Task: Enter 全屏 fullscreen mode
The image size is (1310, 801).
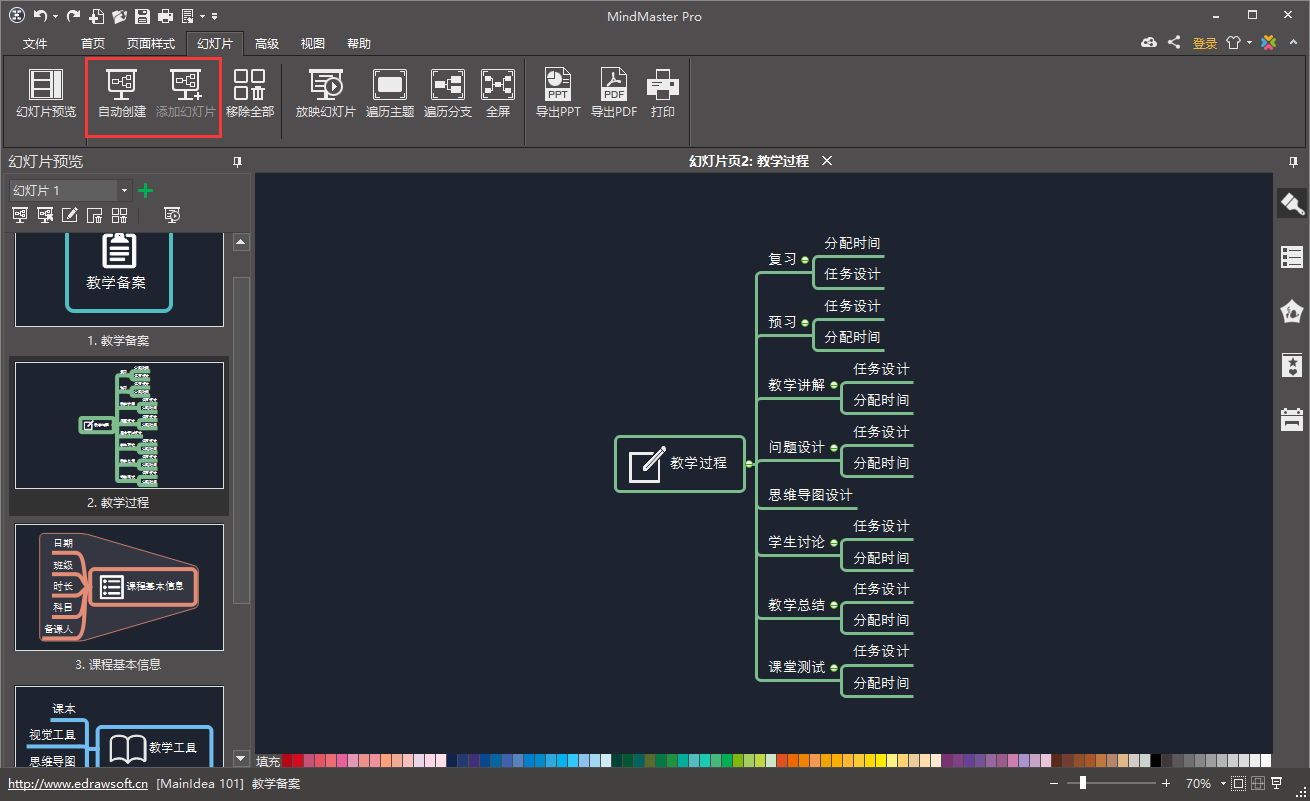Action: click(x=498, y=94)
